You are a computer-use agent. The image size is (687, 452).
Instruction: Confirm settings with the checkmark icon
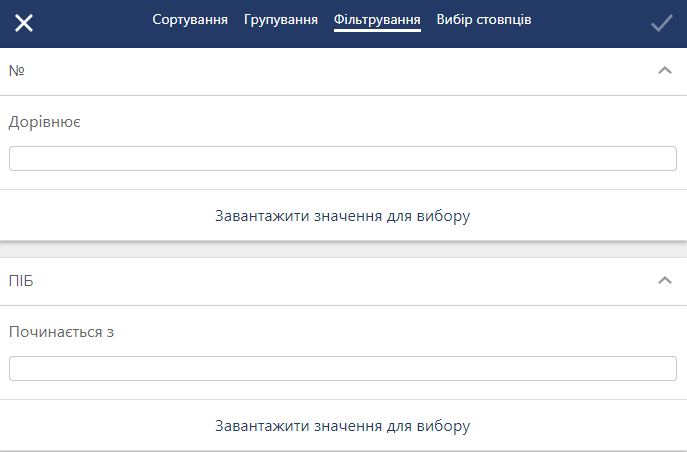pos(661,23)
